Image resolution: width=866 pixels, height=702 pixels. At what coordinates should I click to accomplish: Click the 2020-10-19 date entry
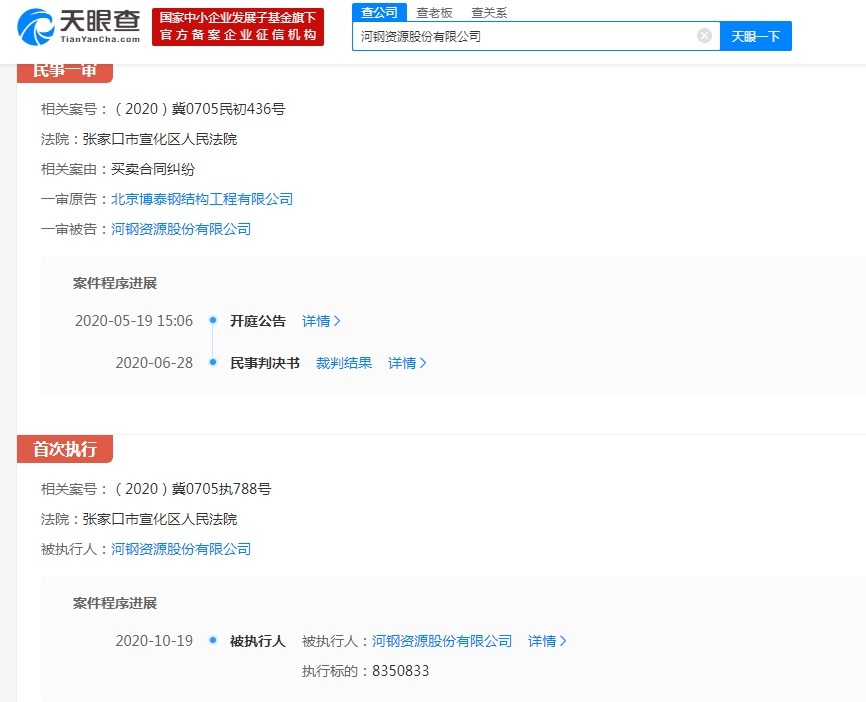point(154,641)
